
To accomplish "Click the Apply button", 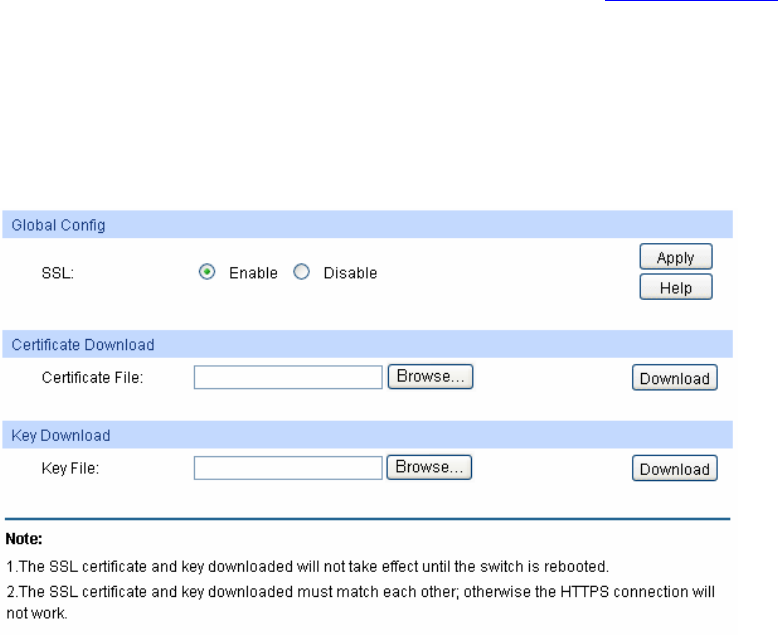I will pyautogui.click(x=676, y=257).
